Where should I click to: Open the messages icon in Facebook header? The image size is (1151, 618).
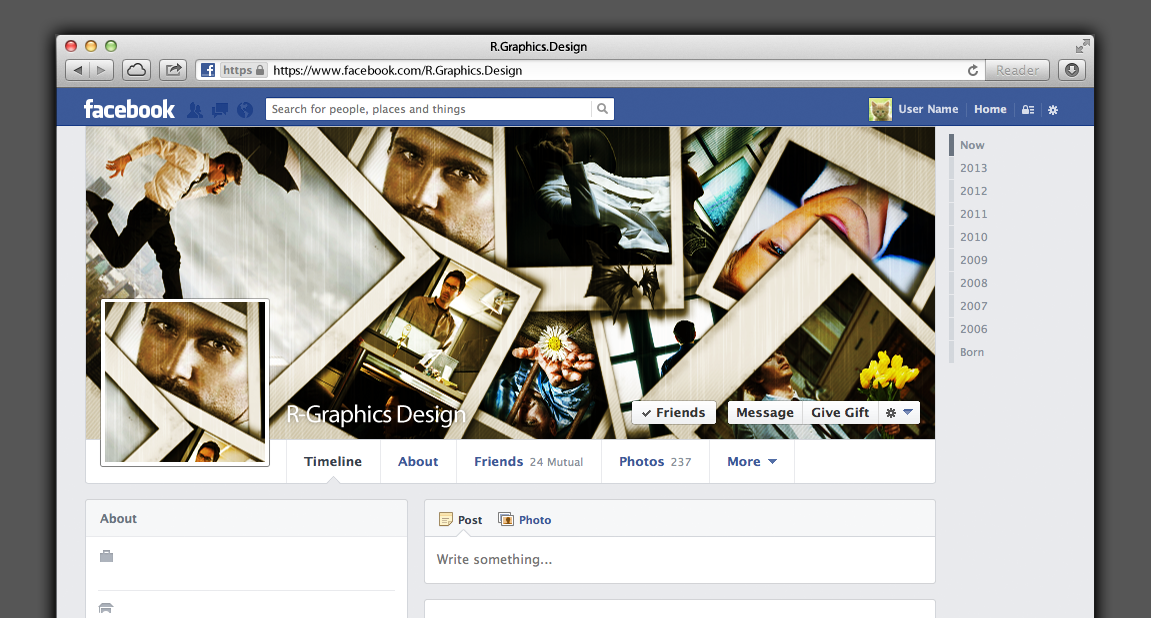(x=219, y=110)
